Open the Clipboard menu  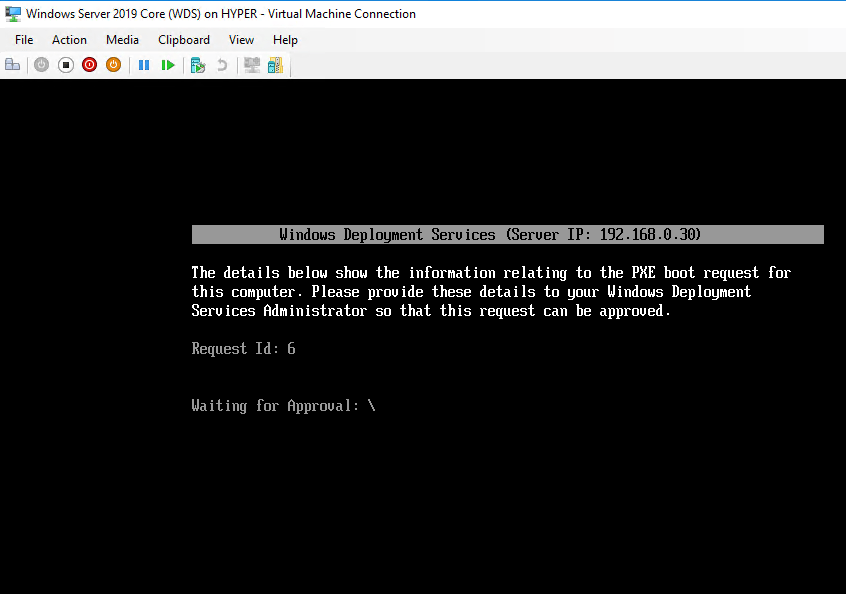184,40
